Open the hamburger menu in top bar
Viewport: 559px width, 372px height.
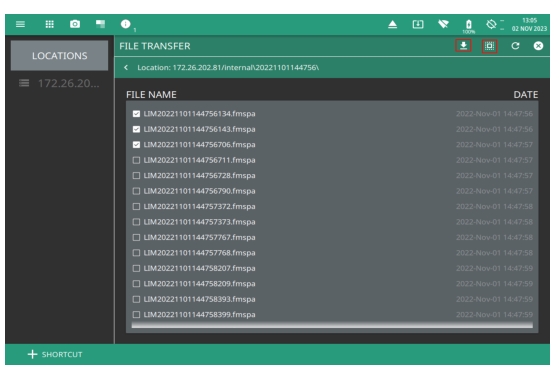point(20,24)
